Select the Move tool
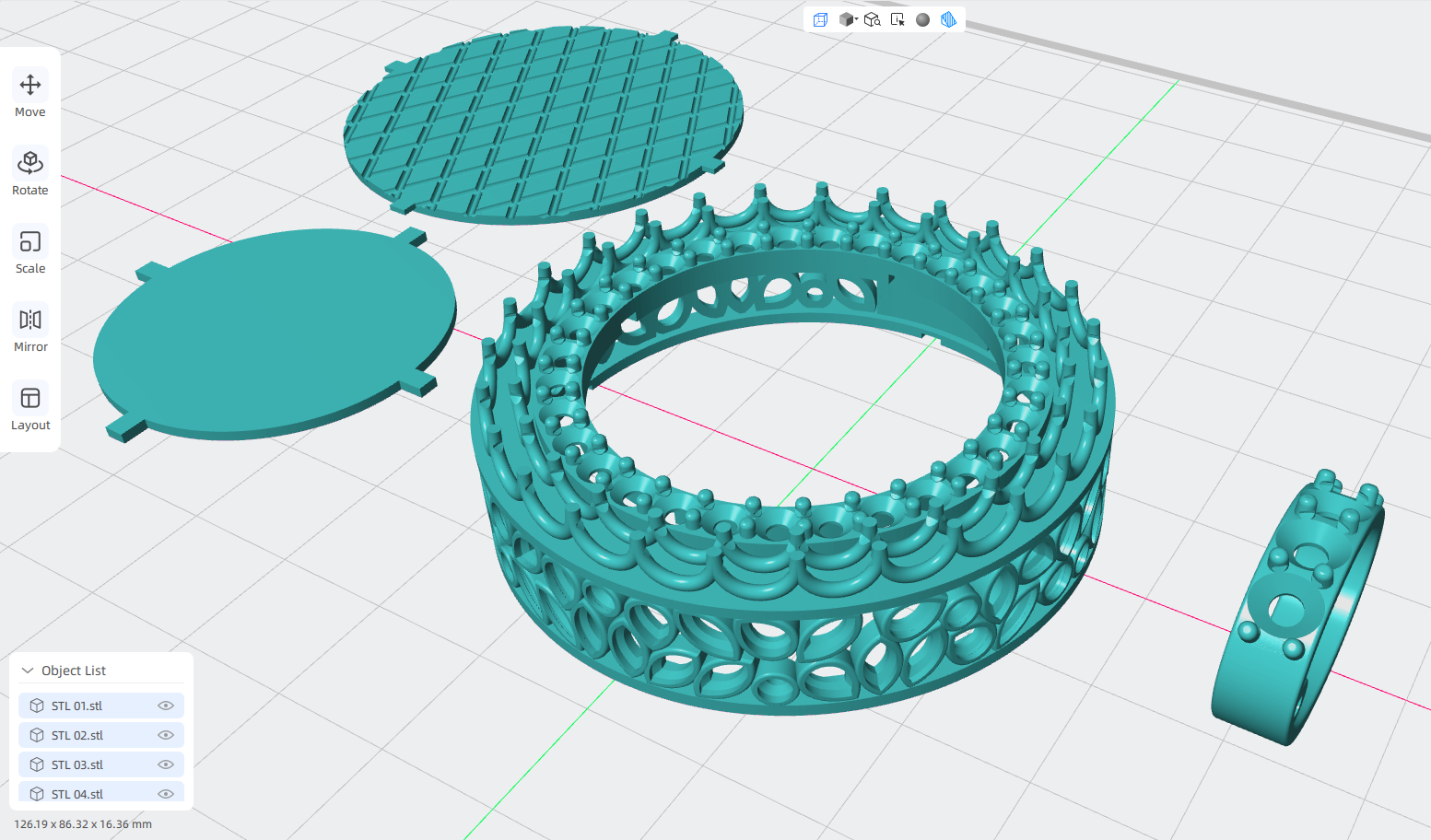Screen dimensions: 1431x840 30,95
